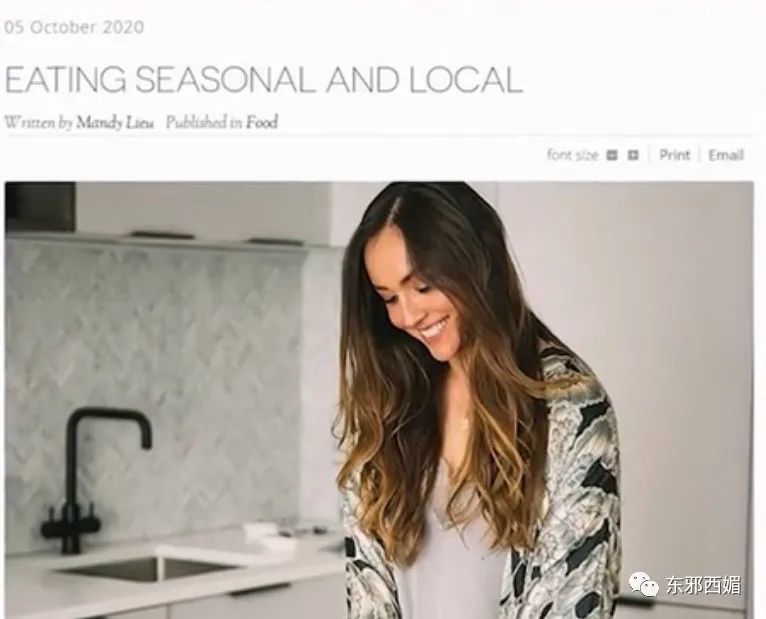
Task: Click the Published in text
Action: 204,122
